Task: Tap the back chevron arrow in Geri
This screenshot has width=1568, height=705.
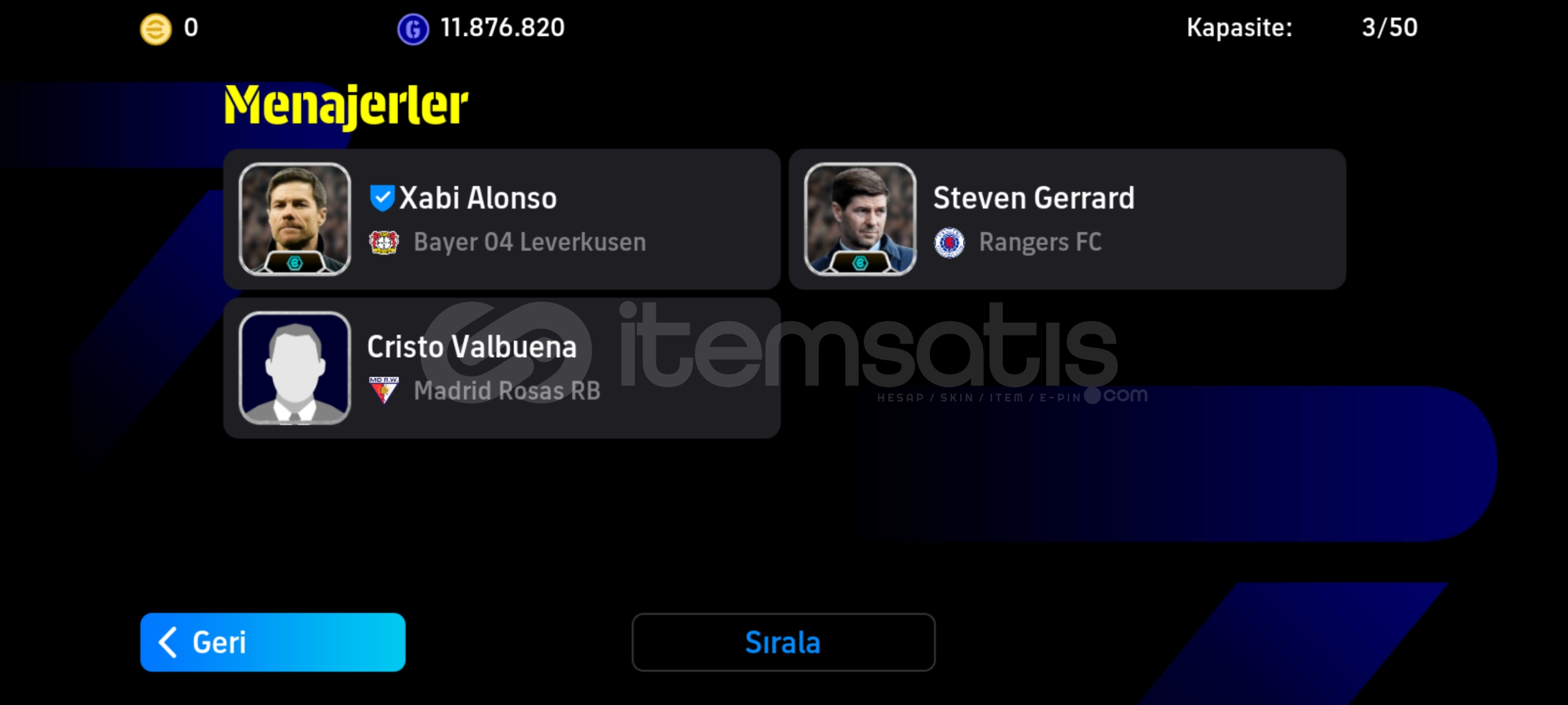Action: pos(168,642)
